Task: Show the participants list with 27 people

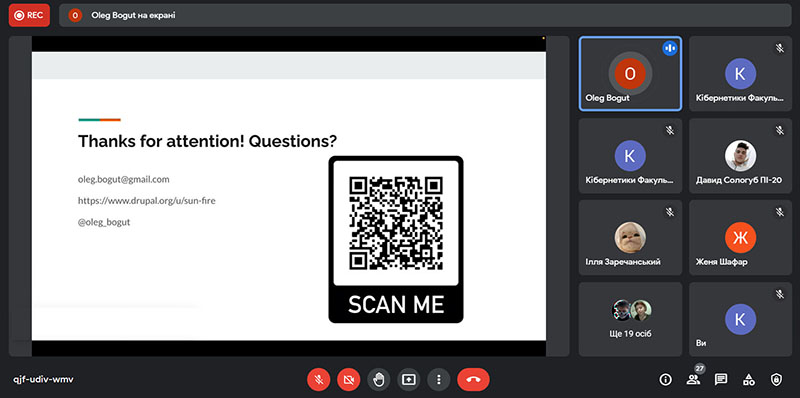Action: pos(693,380)
